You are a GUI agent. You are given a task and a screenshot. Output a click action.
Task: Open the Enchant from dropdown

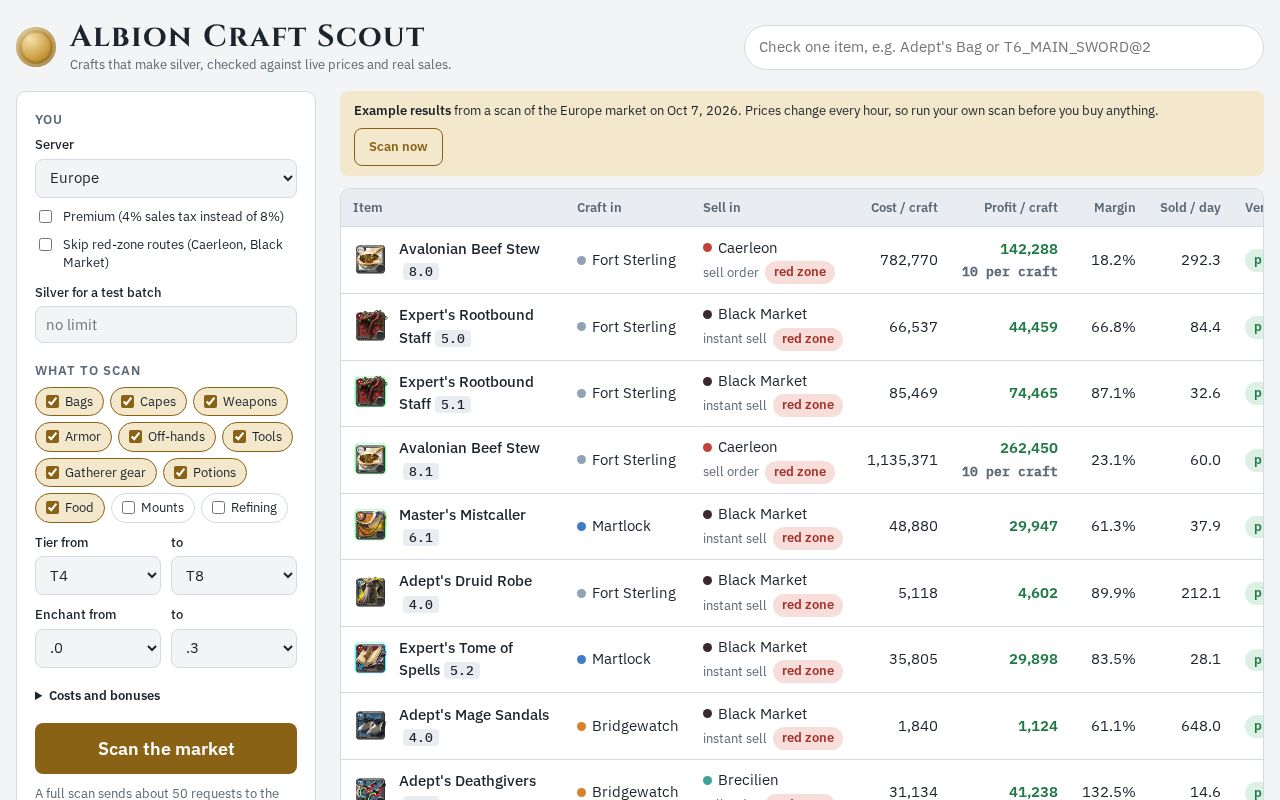click(x=98, y=648)
